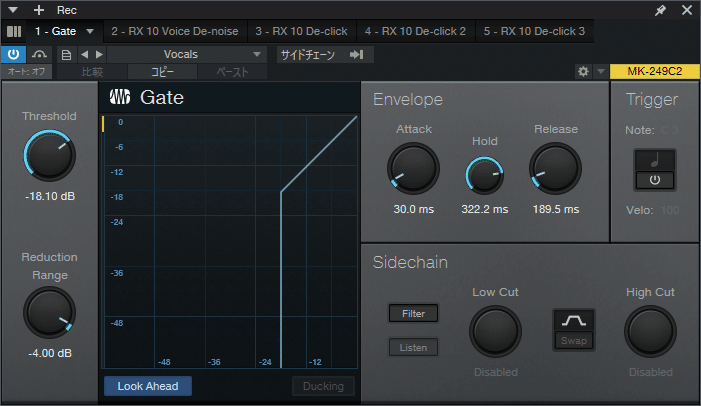This screenshot has width=701, height=406.
Task: Toggle the Gate plugin power button
Action: (x=13, y=55)
